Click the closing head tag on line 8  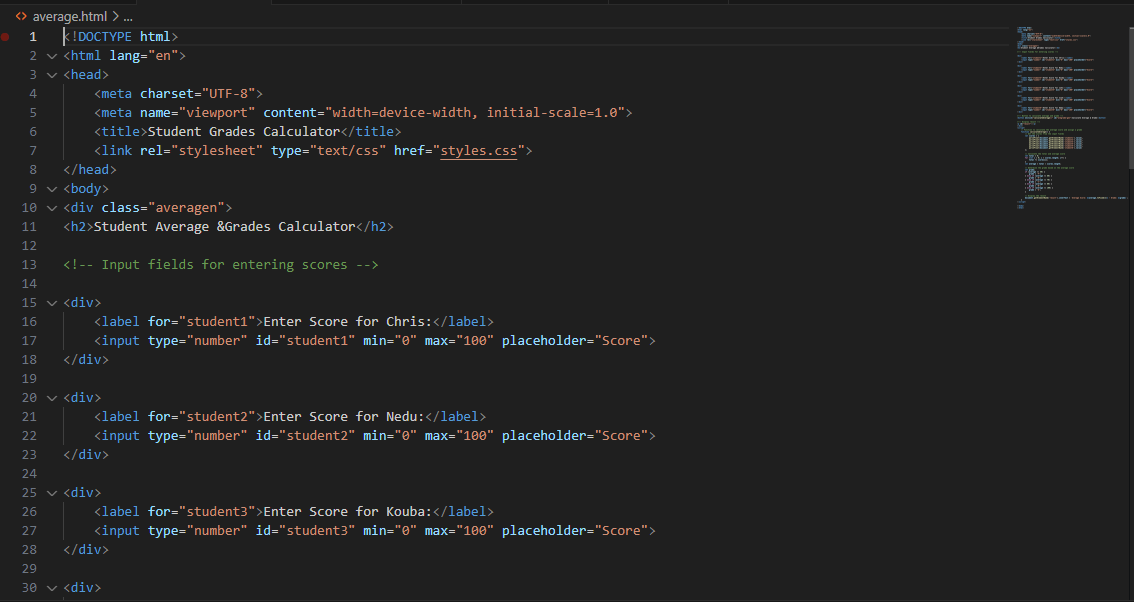pyautogui.click(x=90, y=169)
